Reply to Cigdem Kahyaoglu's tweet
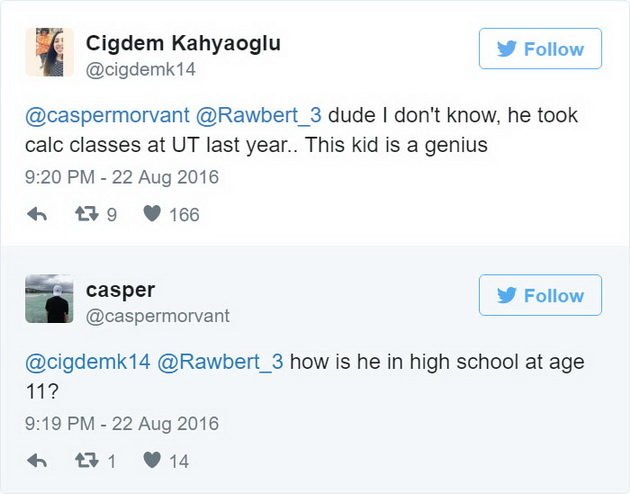The width and height of the screenshot is (630, 494). pyautogui.click(x=37, y=214)
